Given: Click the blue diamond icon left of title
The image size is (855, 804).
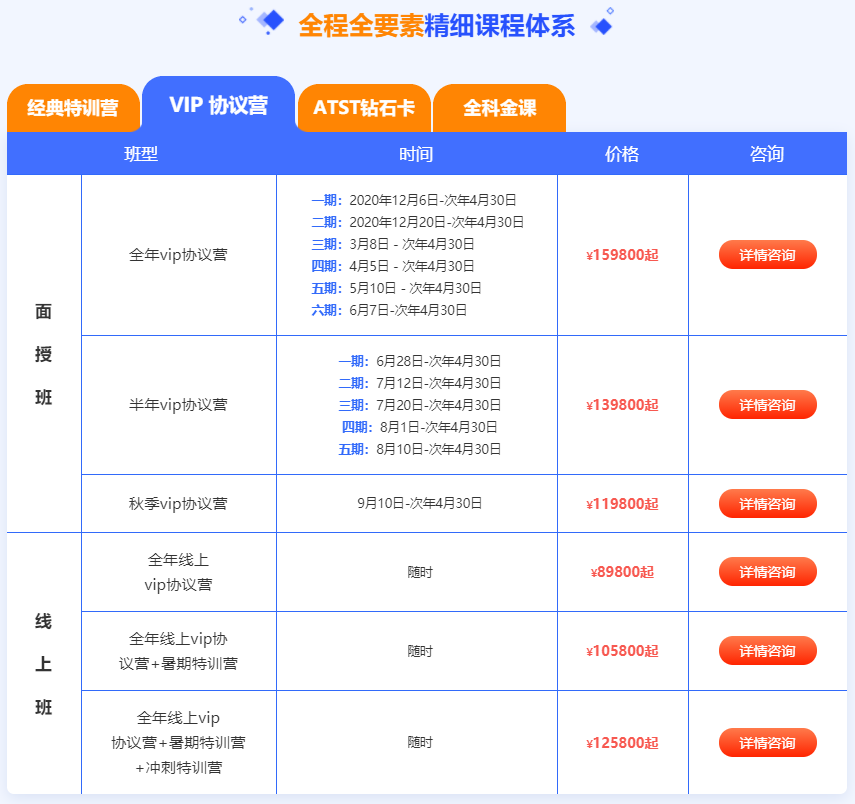Looking at the screenshot, I should click(268, 21).
